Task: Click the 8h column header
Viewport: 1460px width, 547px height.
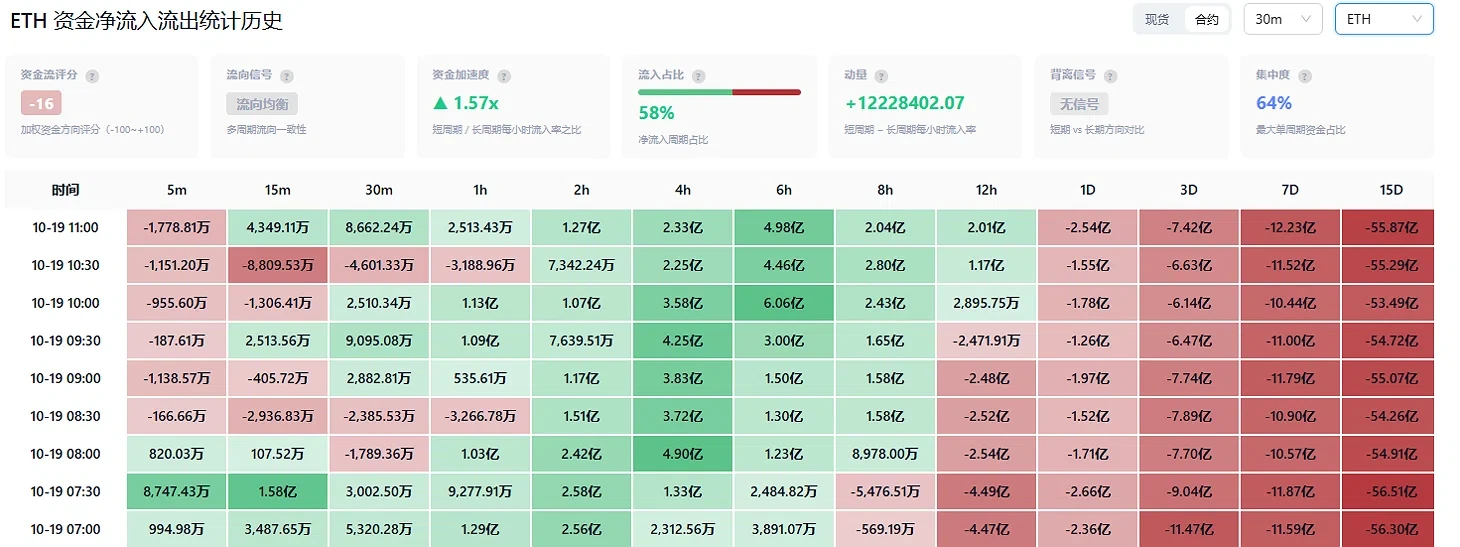Action: [885, 190]
